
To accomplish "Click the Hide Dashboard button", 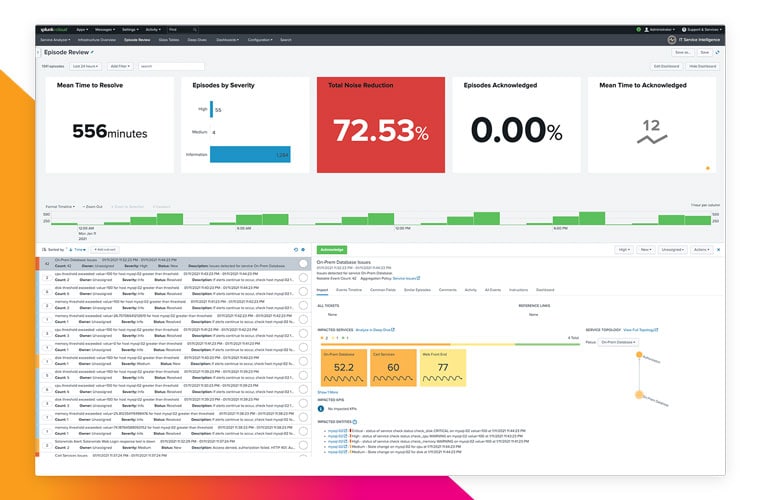I will (x=703, y=66).
